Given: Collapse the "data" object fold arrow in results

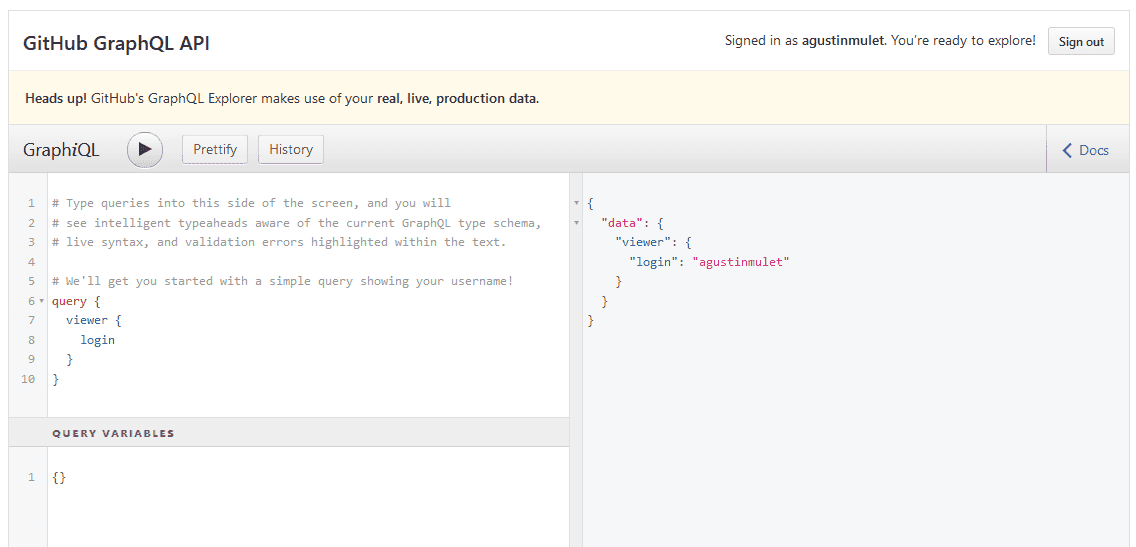Looking at the screenshot, I should [x=576, y=223].
